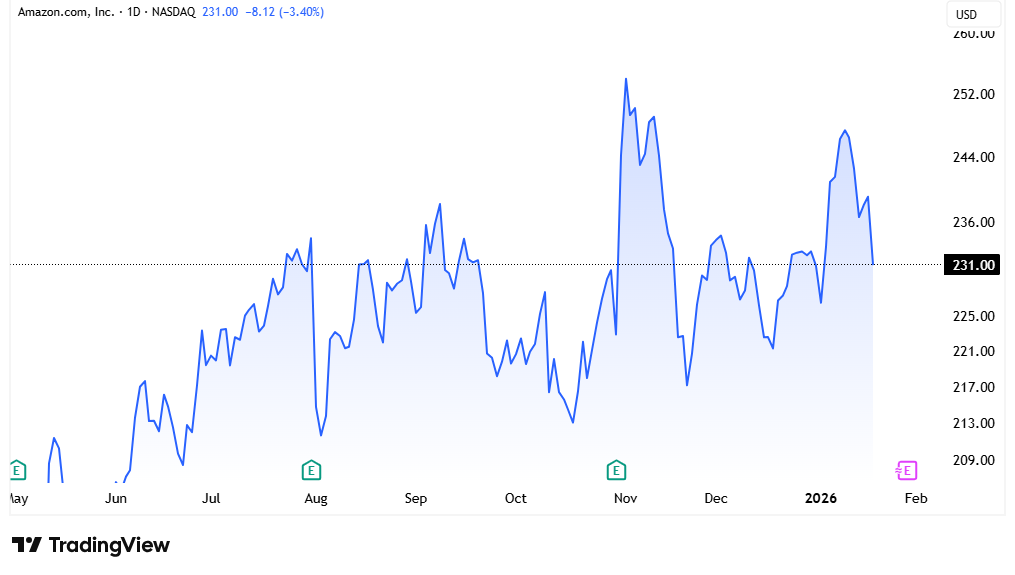Click the 221.00 price axis label
Image resolution: width=1015 pixels, height=575 pixels.
click(973, 352)
